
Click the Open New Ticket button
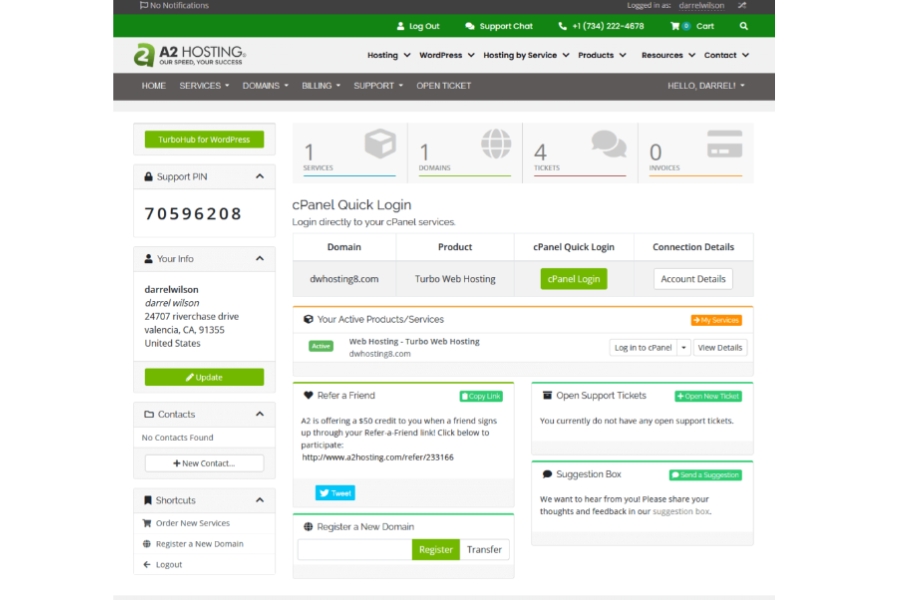pyautogui.click(x=708, y=396)
